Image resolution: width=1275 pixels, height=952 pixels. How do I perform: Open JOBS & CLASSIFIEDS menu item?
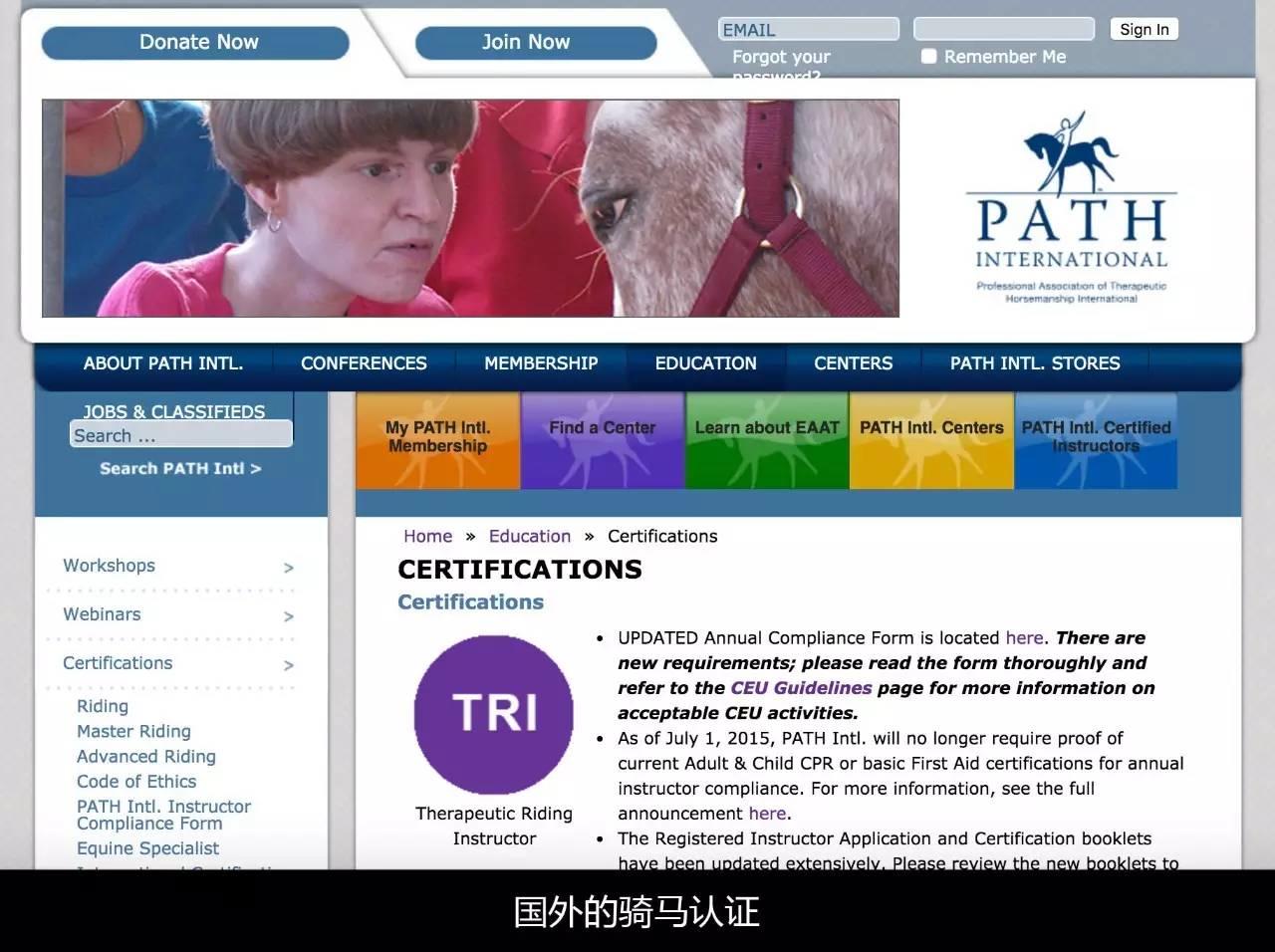tap(174, 410)
